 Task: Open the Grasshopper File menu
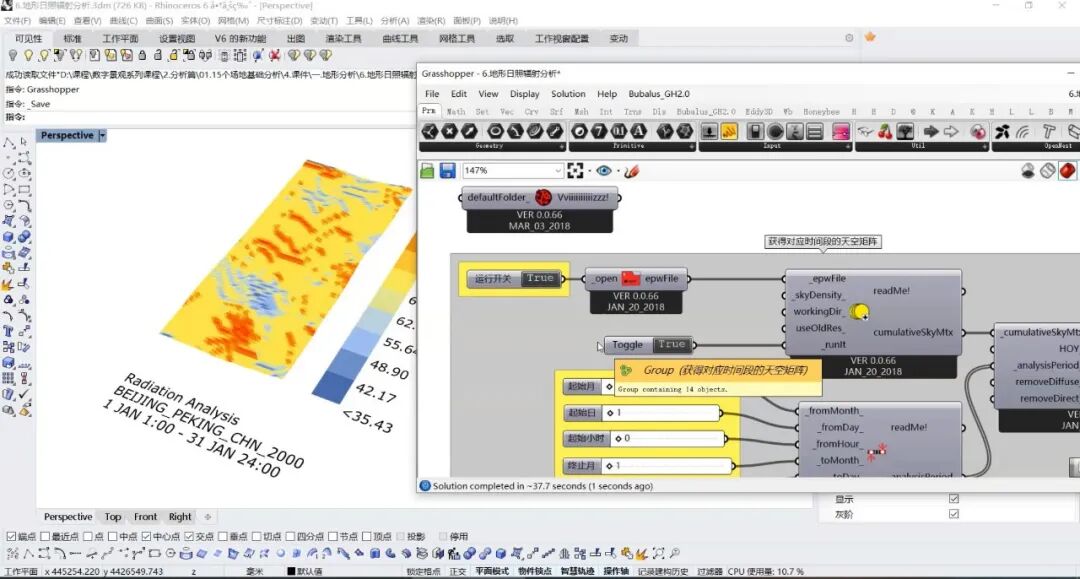click(x=432, y=94)
